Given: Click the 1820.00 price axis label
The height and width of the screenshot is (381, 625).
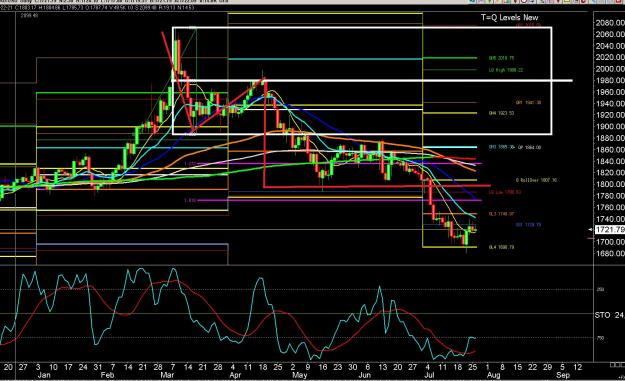Looking at the screenshot, I should 610,173.
